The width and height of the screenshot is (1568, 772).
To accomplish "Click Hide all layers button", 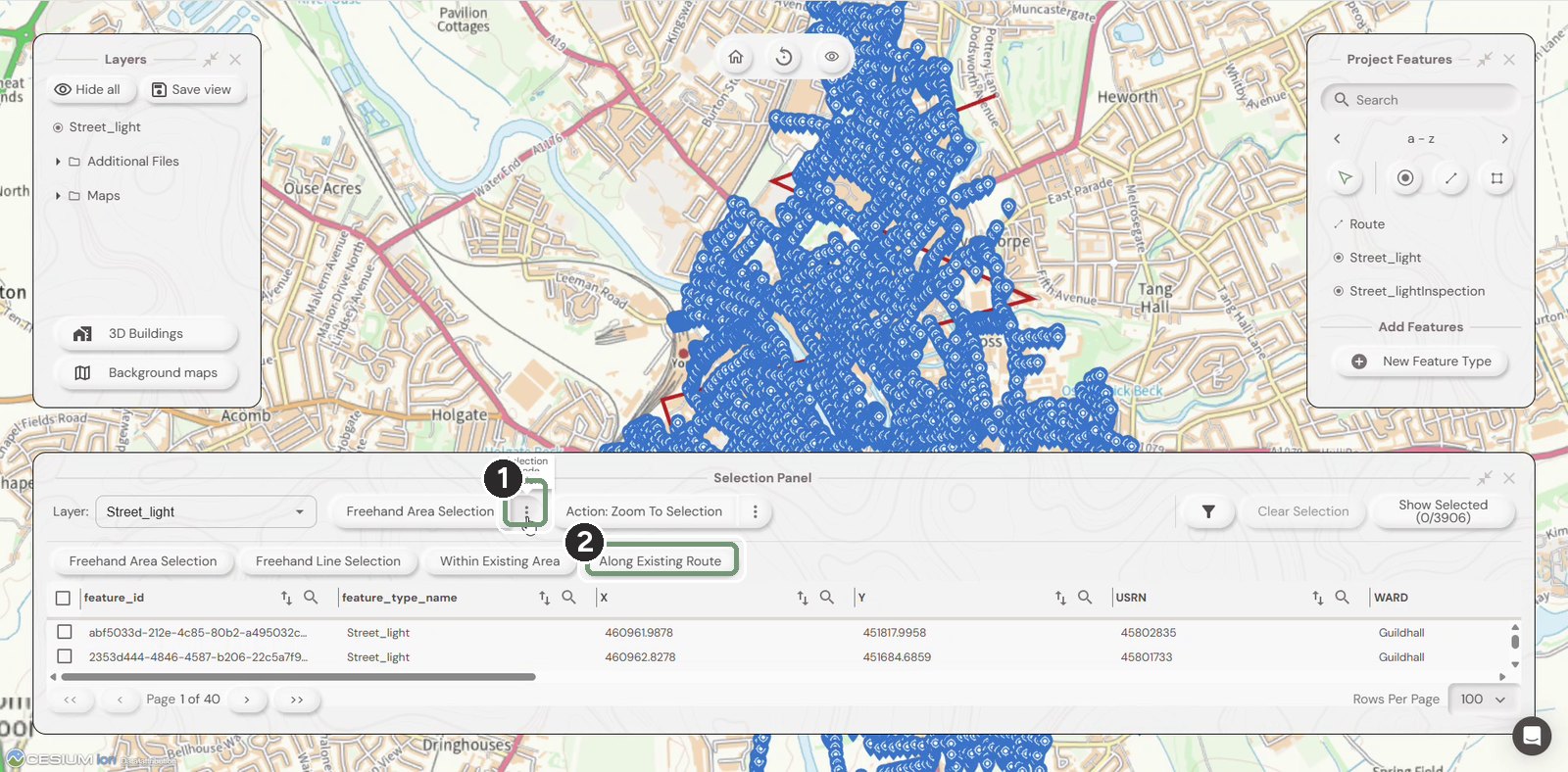I will [x=88, y=89].
